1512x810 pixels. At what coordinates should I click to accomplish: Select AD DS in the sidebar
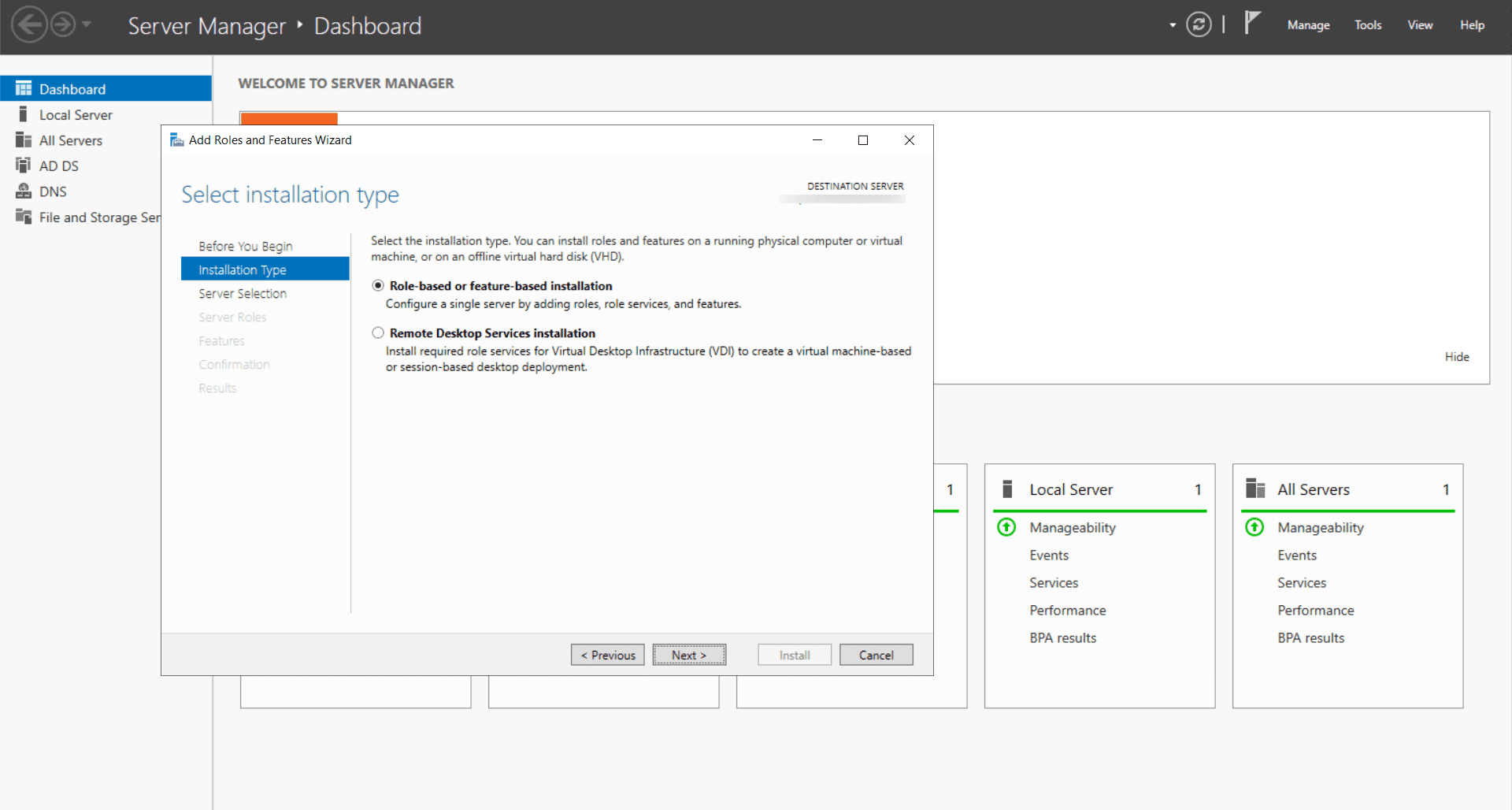tap(59, 166)
